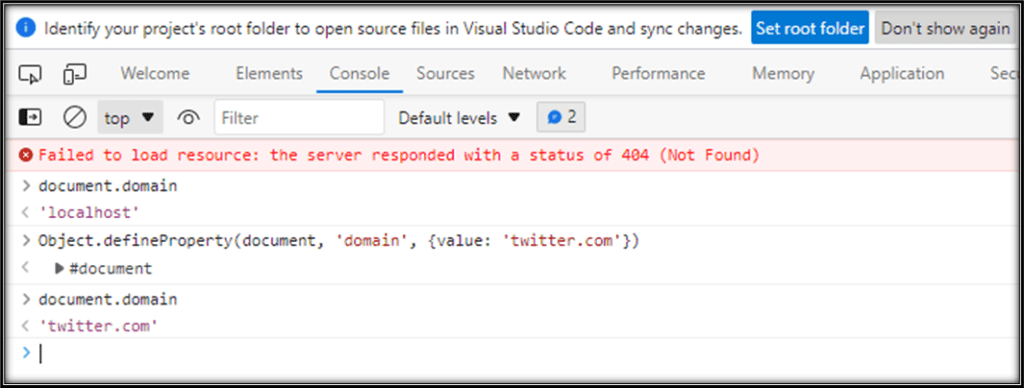The image size is (1024, 388).
Task: Expand the #document result triangle
Action: (x=59, y=268)
